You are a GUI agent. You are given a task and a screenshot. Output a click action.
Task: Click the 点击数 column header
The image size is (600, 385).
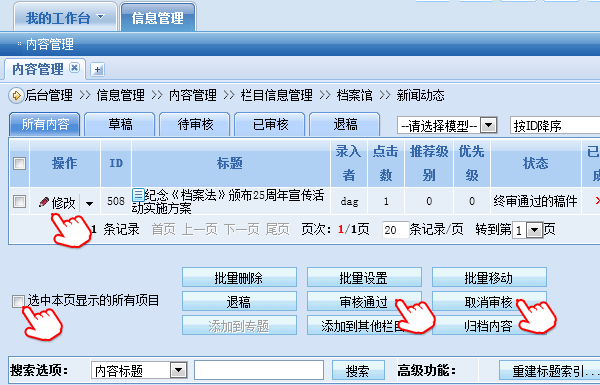pos(386,163)
